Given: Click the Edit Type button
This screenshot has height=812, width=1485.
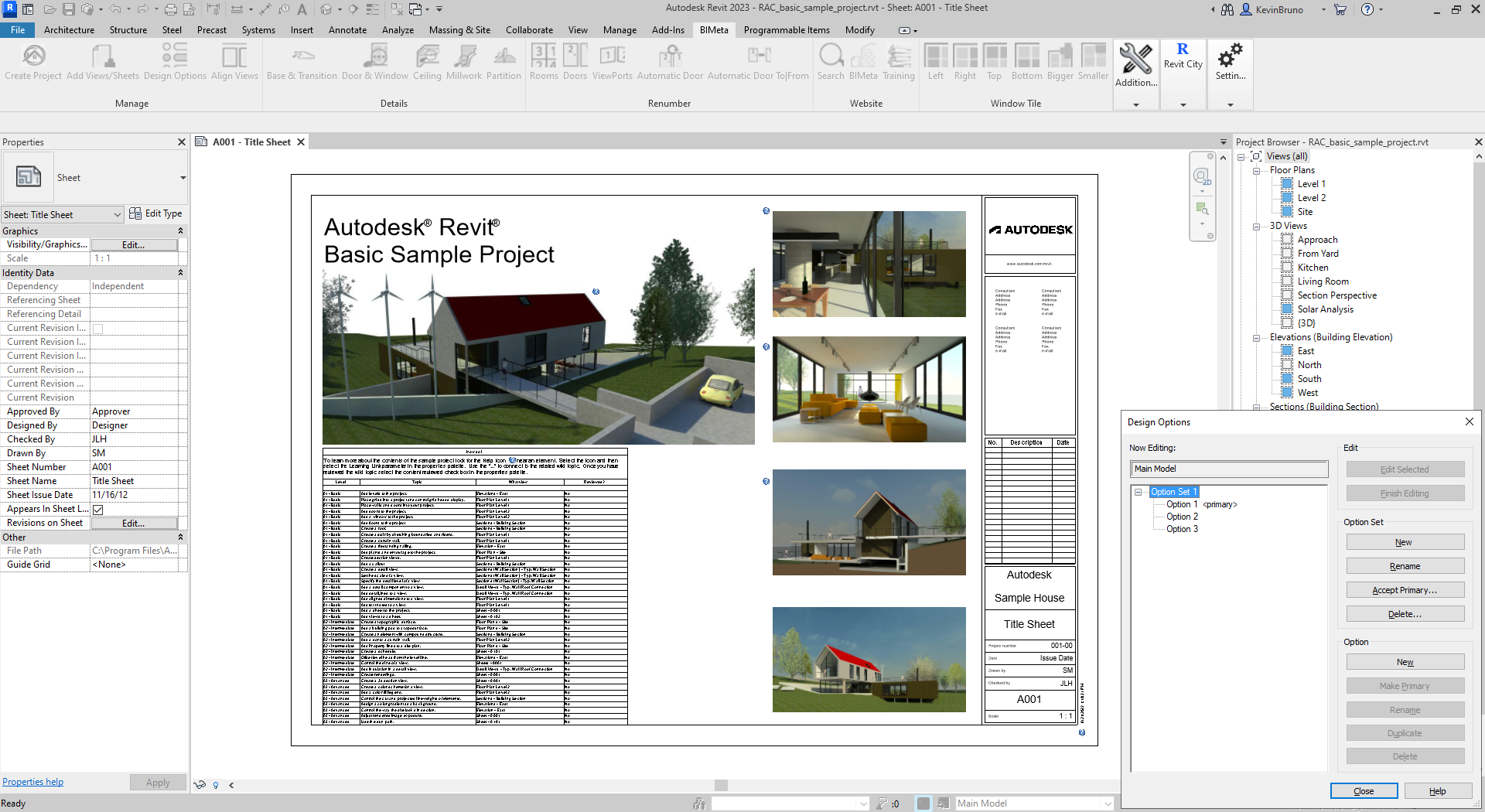Looking at the screenshot, I should tap(156, 214).
